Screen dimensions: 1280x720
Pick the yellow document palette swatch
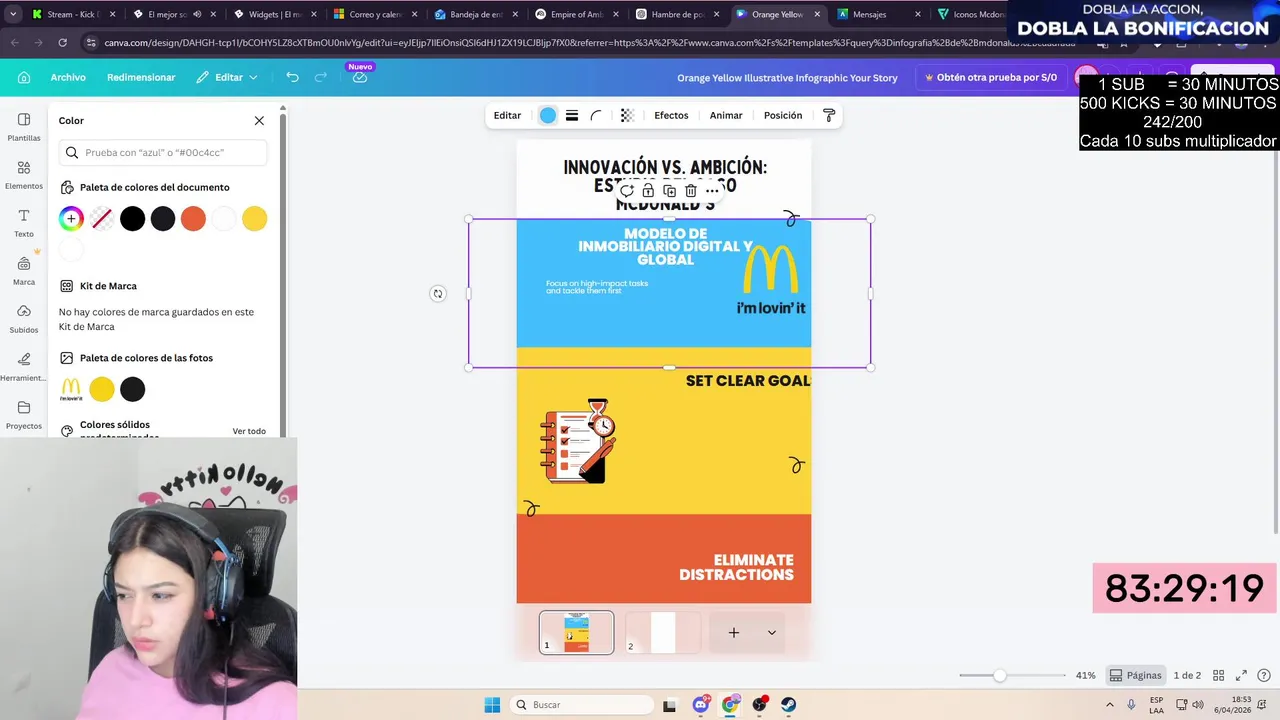click(x=255, y=218)
